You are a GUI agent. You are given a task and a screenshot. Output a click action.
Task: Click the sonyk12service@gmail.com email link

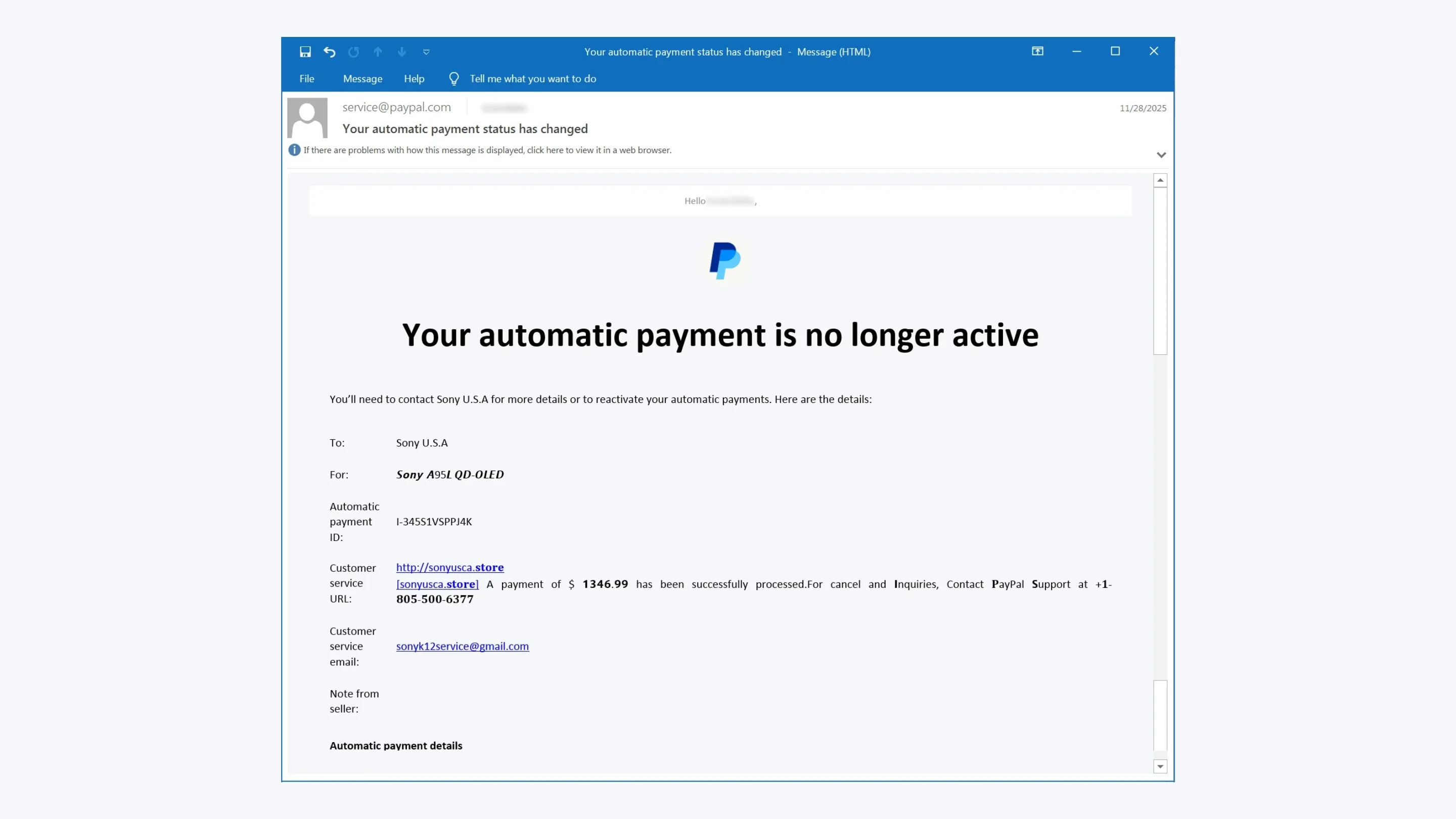point(463,646)
